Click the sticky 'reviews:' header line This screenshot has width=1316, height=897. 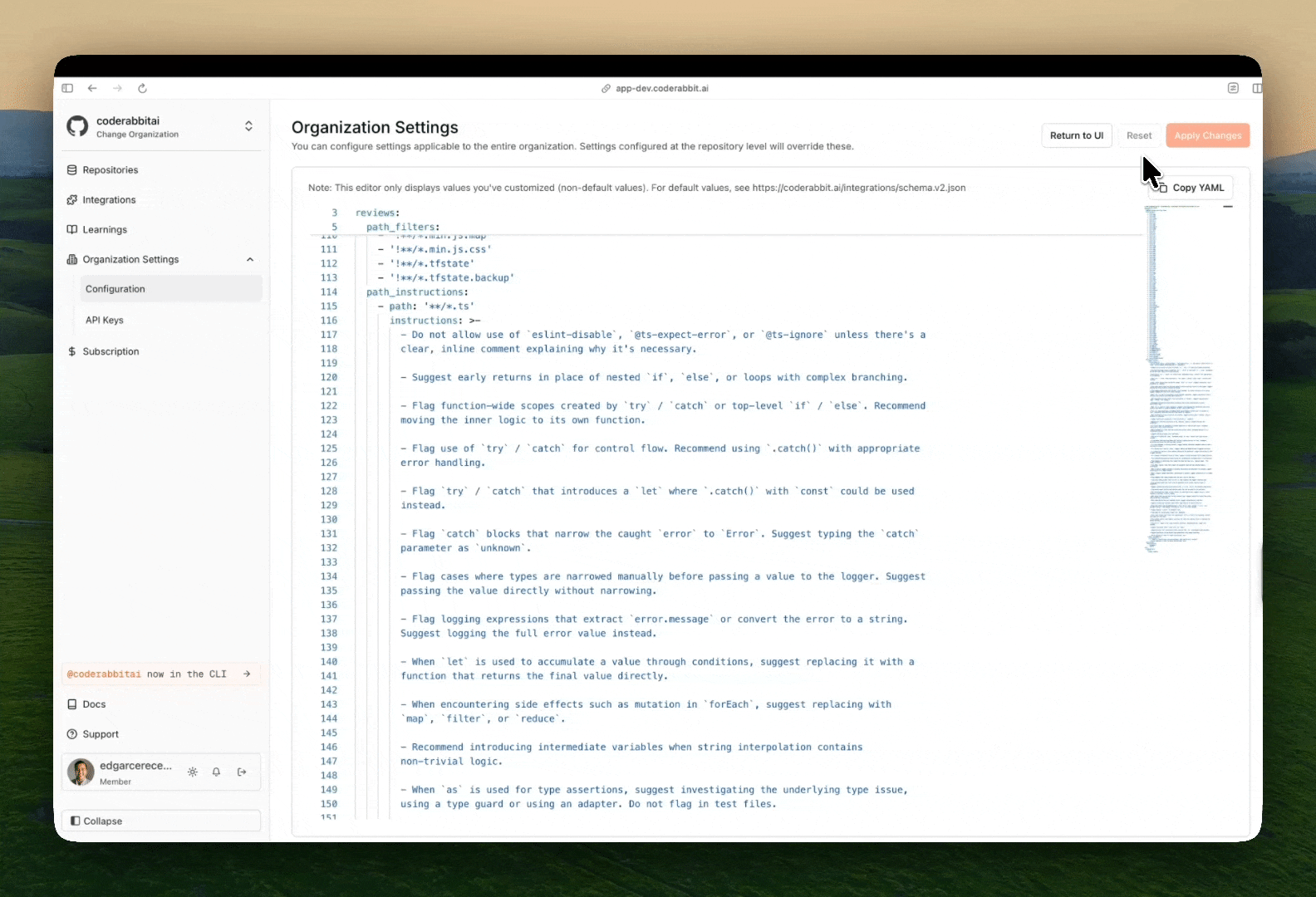[x=377, y=213]
